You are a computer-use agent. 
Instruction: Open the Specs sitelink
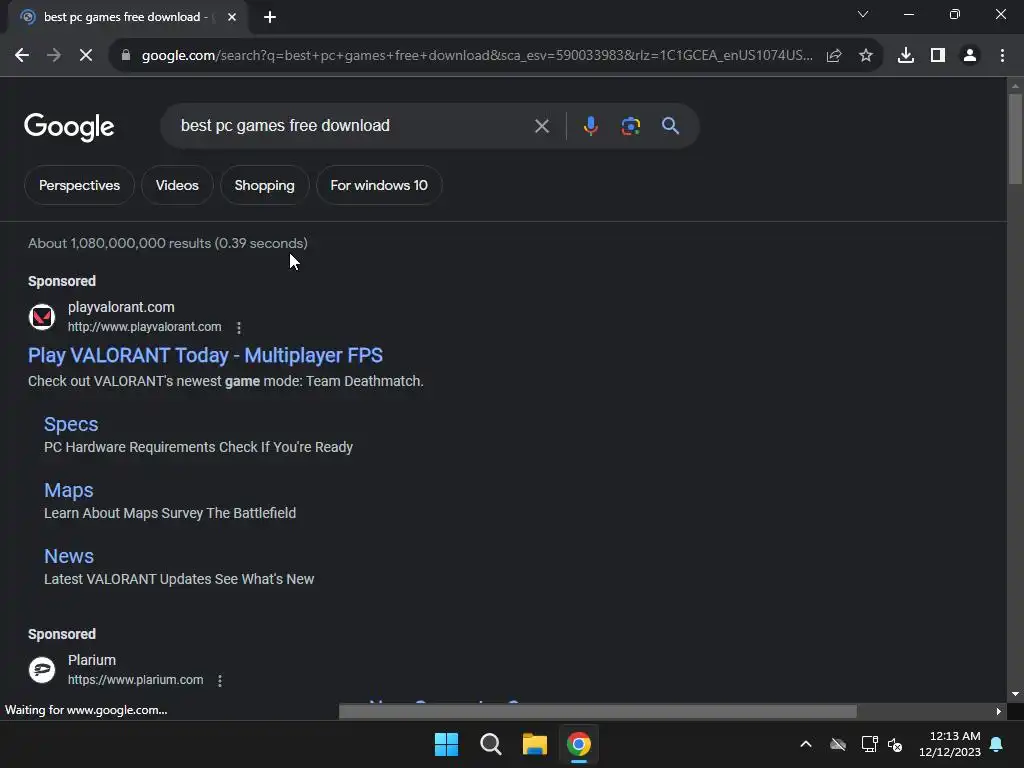[x=71, y=424]
